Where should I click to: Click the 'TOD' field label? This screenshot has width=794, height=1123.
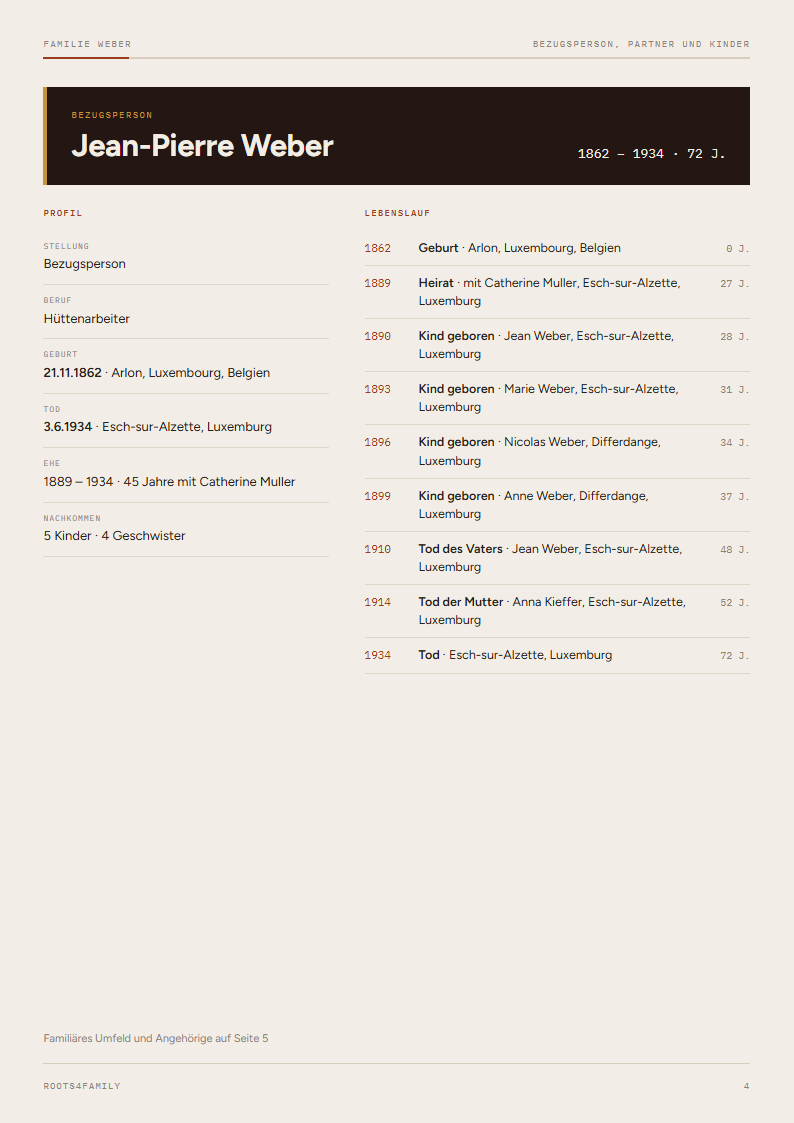(52, 409)
